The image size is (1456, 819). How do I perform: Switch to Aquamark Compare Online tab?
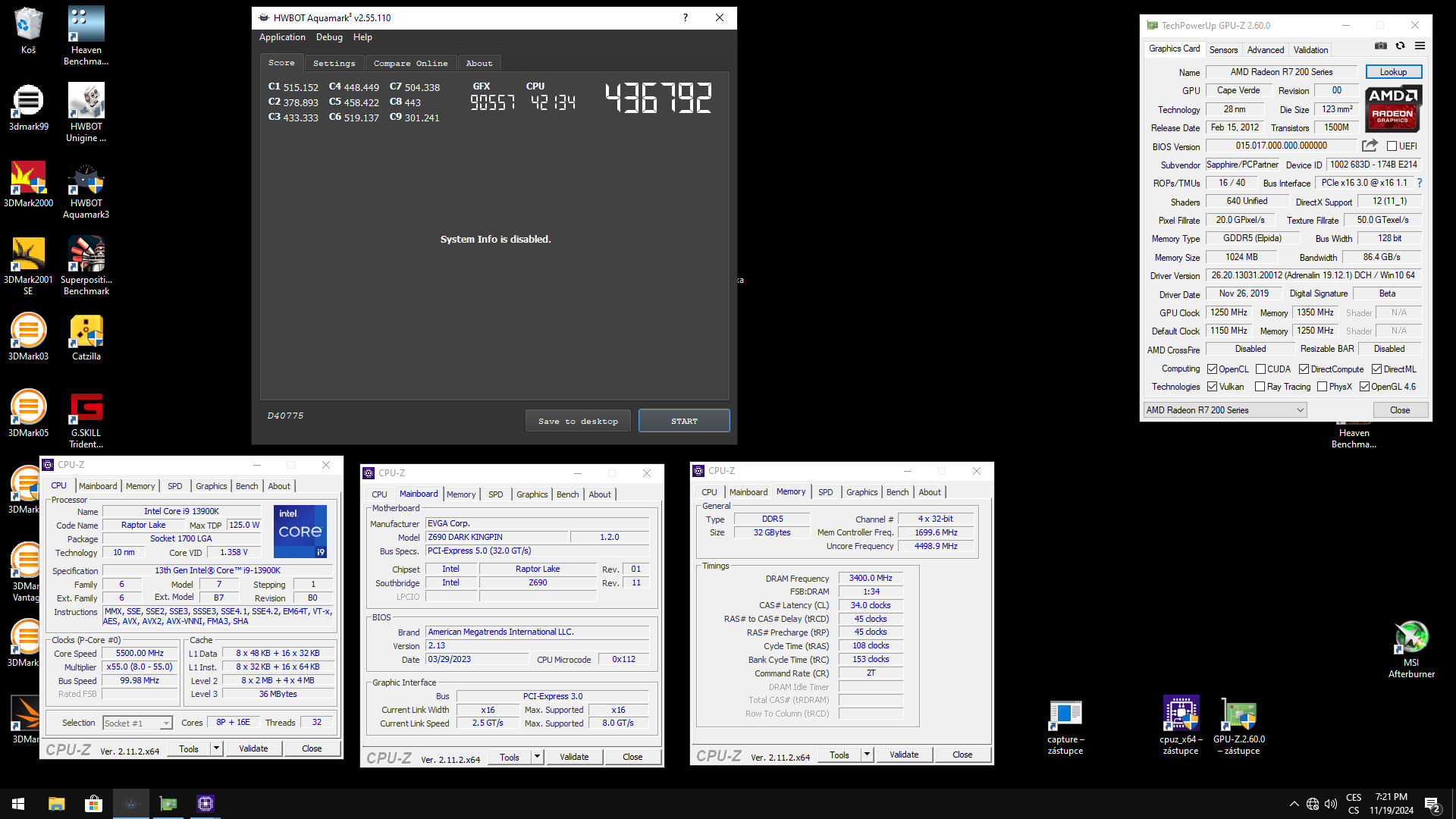[x=410, y=63]
